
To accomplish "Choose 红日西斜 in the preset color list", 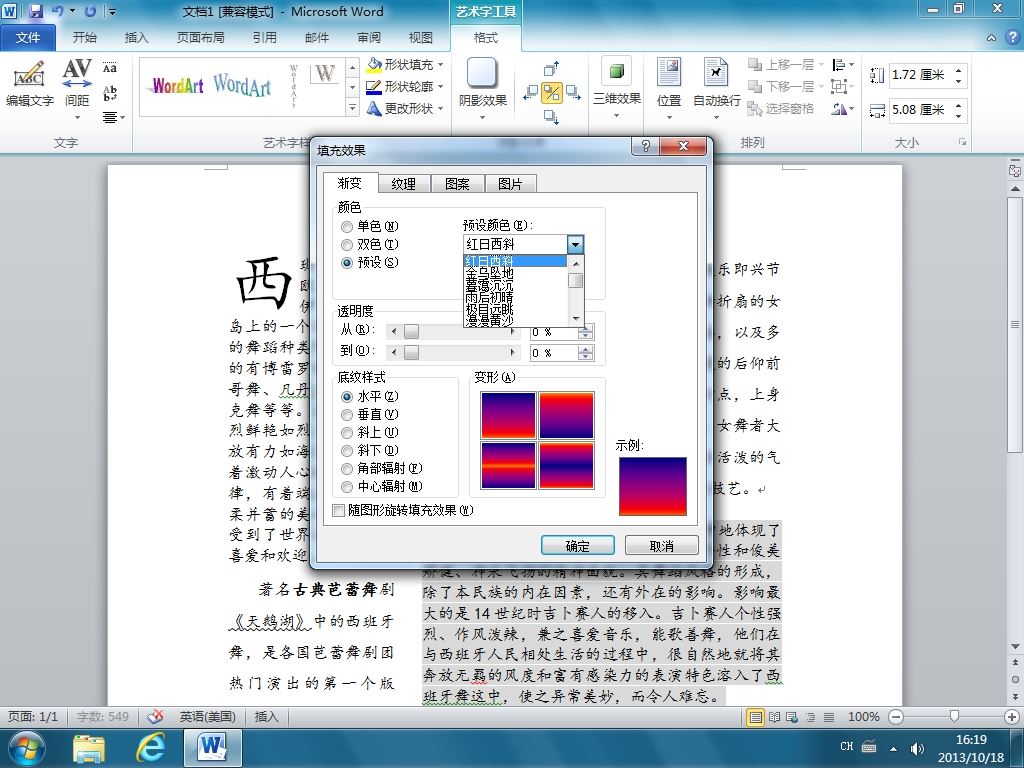I will tap(515, 261).
